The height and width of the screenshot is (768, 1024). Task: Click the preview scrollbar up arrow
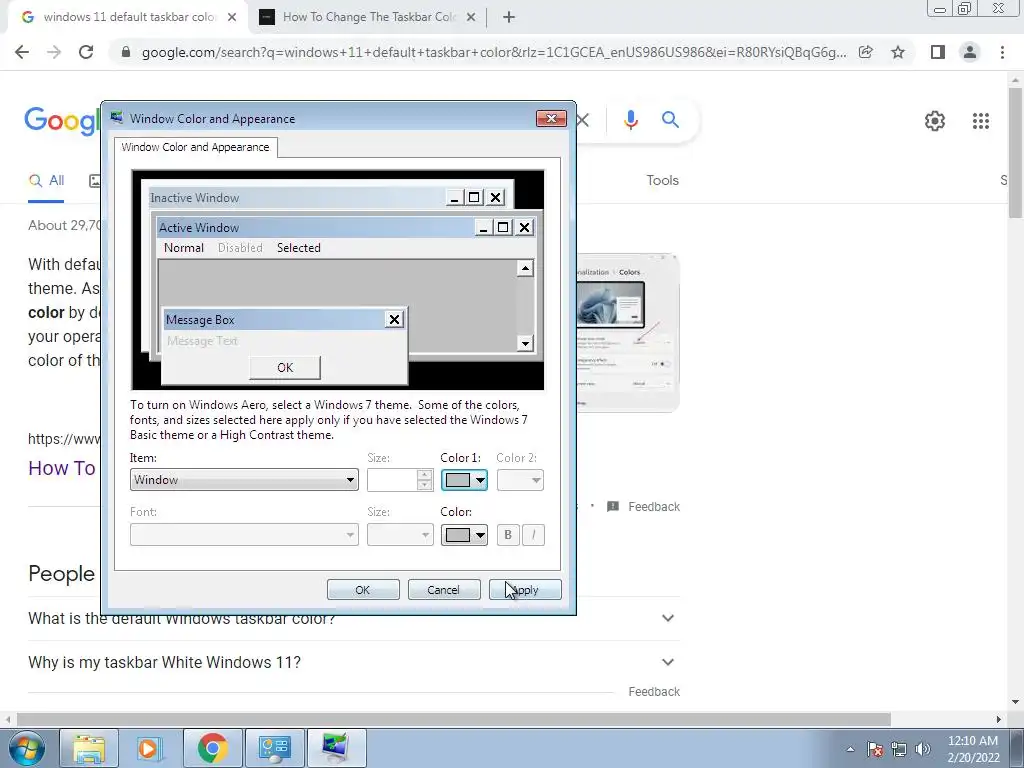click(x=525, y=268)
